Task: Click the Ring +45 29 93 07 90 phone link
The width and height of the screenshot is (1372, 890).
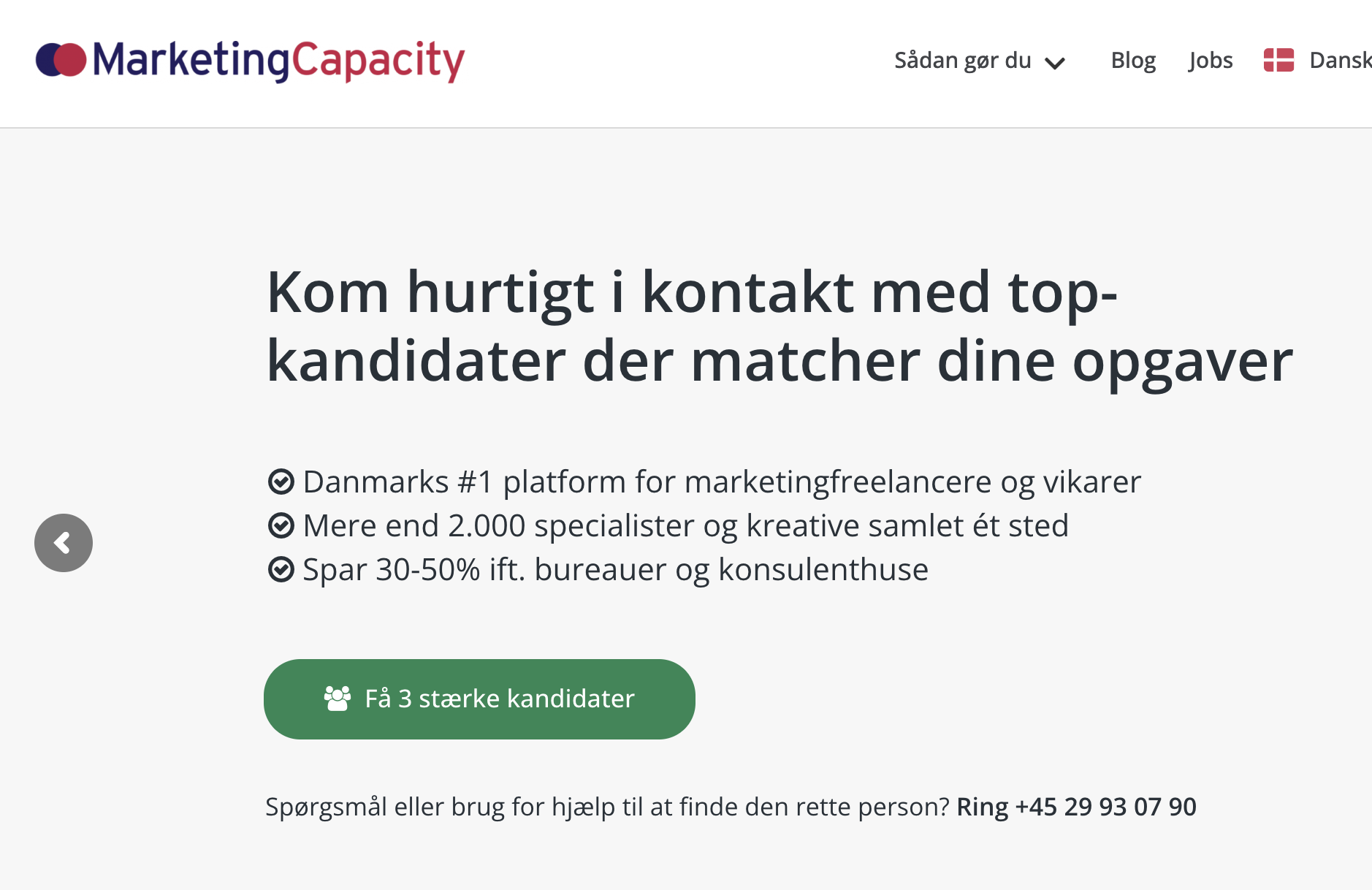Action: (x=1075, y=807)
